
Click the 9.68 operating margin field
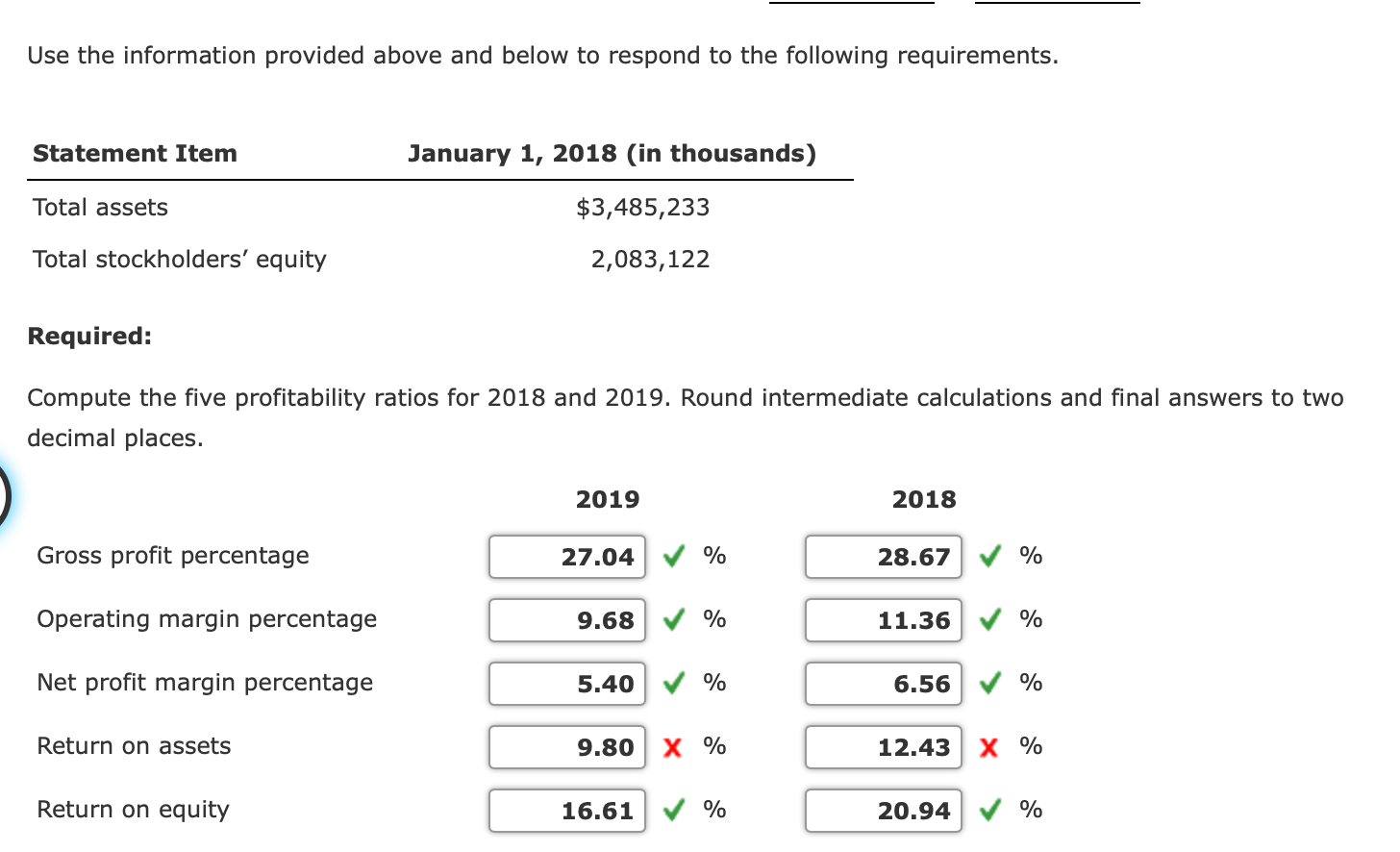pos(566,620)
